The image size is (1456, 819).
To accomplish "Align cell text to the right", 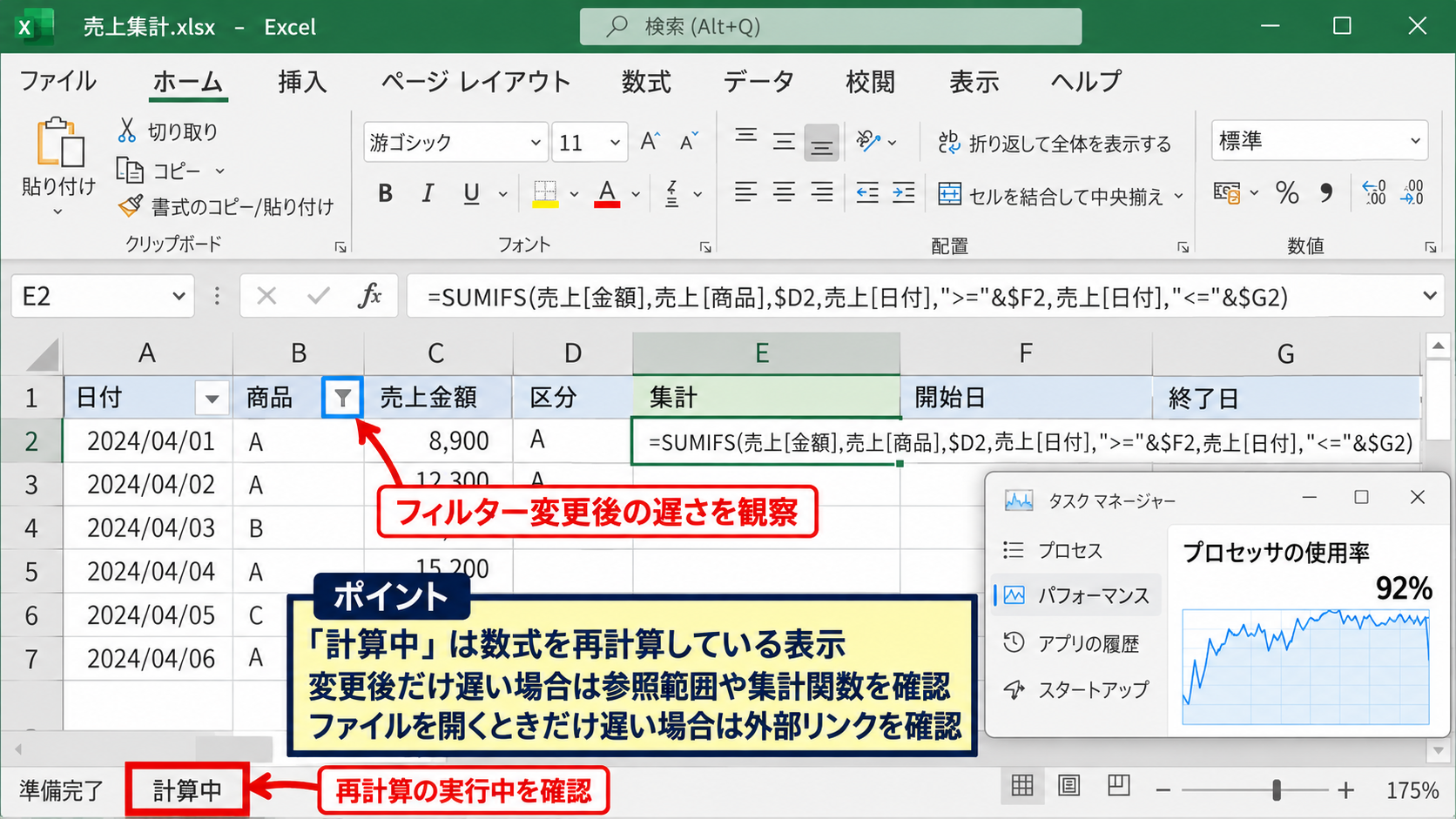I will click(822, 192).
